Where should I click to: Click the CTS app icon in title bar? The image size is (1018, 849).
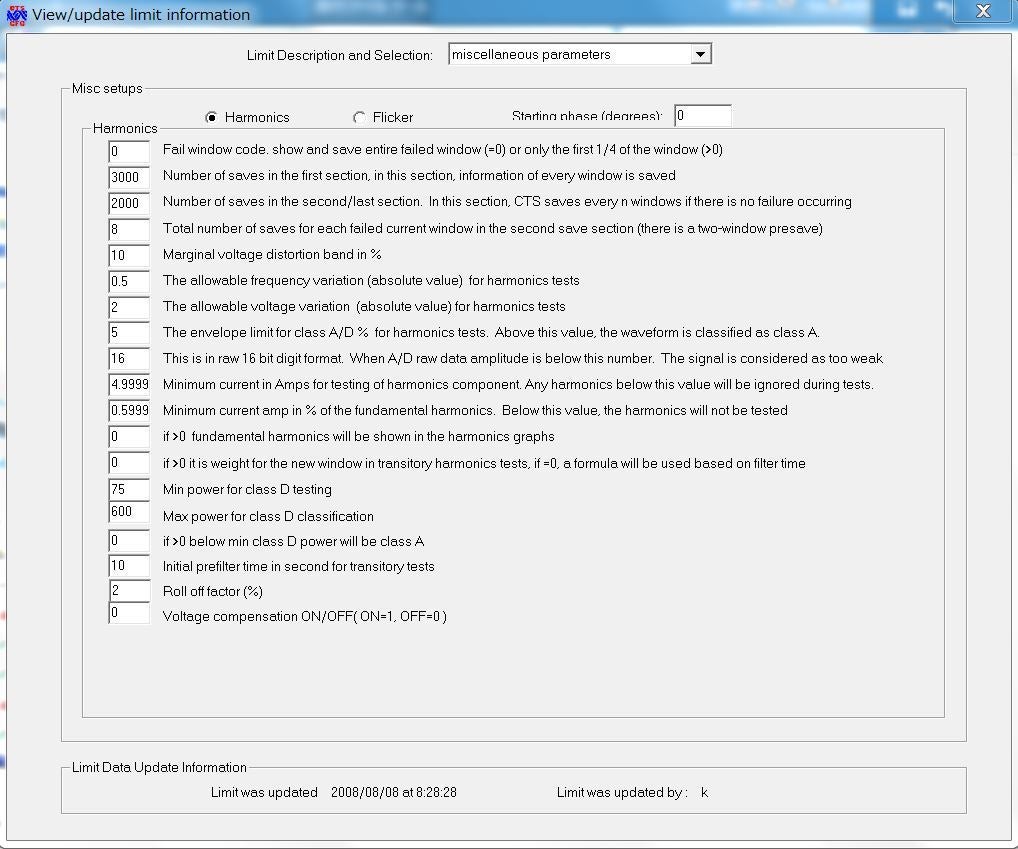pyautogui.click(x=16, y=14)
